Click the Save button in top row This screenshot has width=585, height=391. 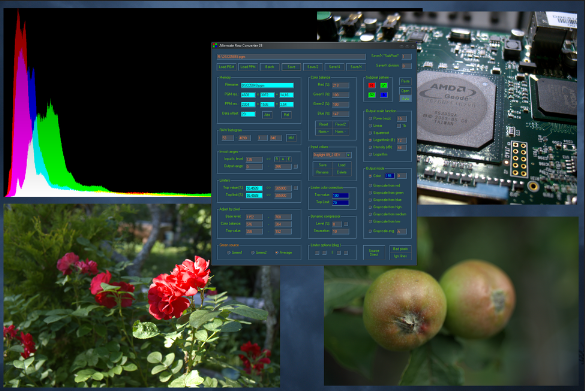[291, 67]
